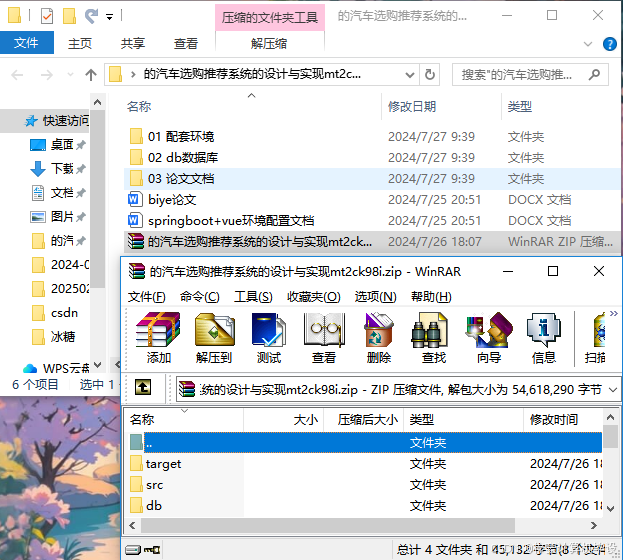The height and width of the screenshot is (560, 623).
Task: Launch the Wizard (向导) tool
Action: 489,338
